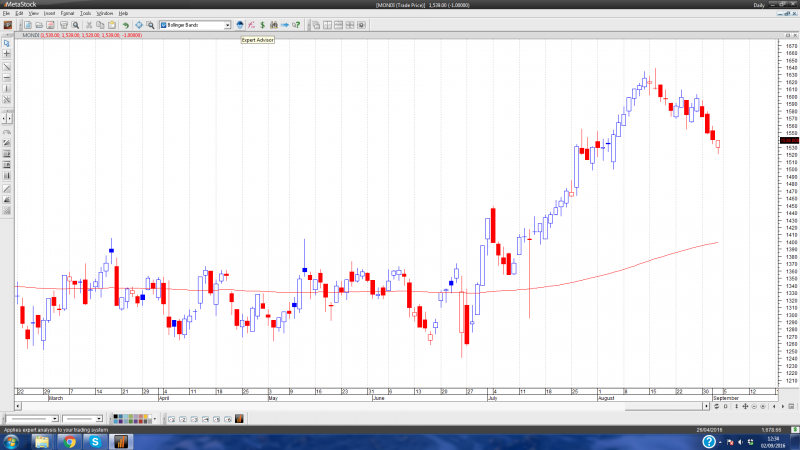Open the Bollinger Bands indicator dropdown

(x=227, y=24)
